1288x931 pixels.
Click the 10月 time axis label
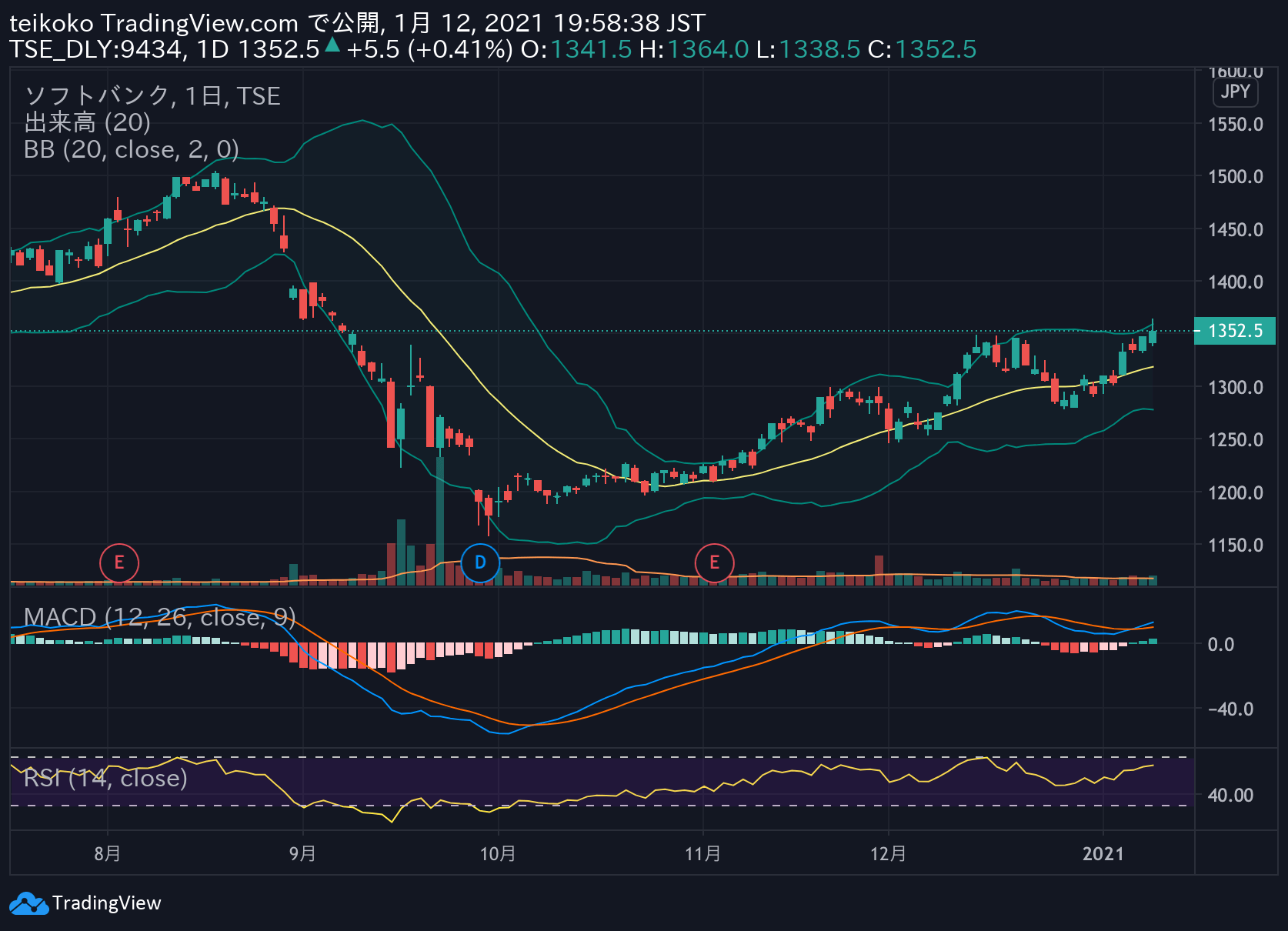click(x=498, y=853)
